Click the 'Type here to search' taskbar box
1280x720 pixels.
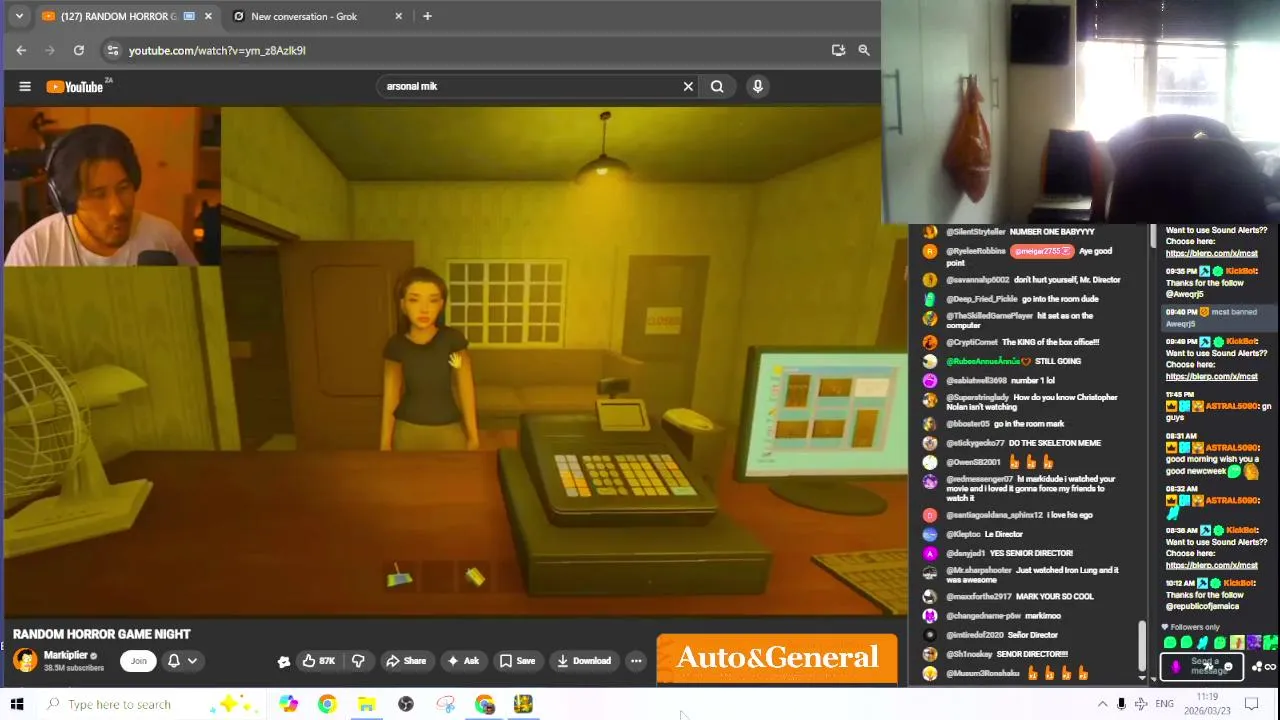pos(150,704)
